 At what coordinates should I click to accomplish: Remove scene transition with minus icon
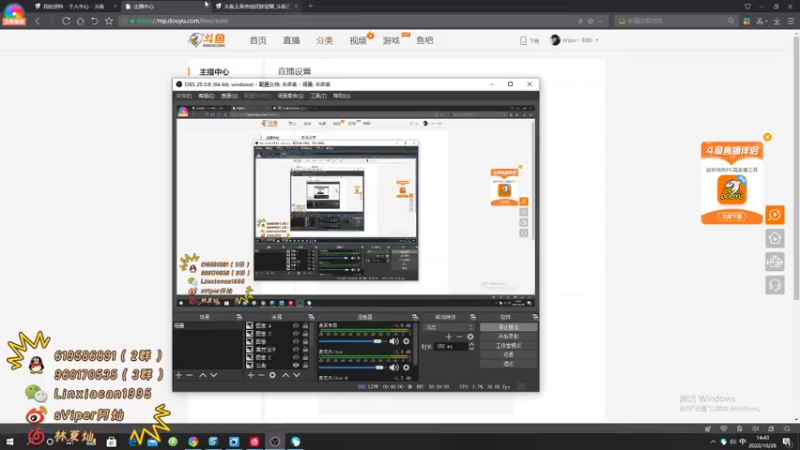[459, 337]
